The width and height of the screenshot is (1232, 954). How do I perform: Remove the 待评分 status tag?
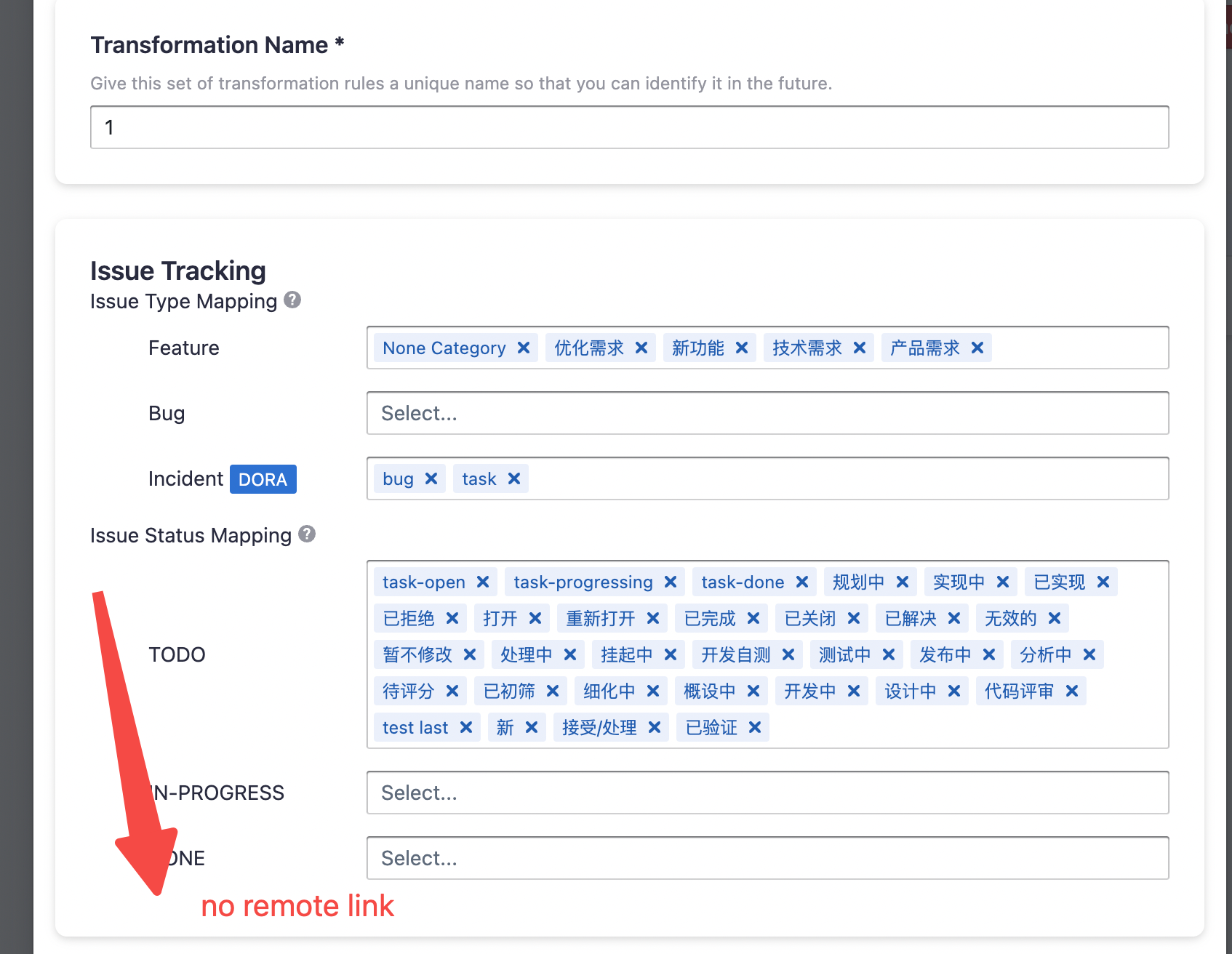(x=452, y=691)
